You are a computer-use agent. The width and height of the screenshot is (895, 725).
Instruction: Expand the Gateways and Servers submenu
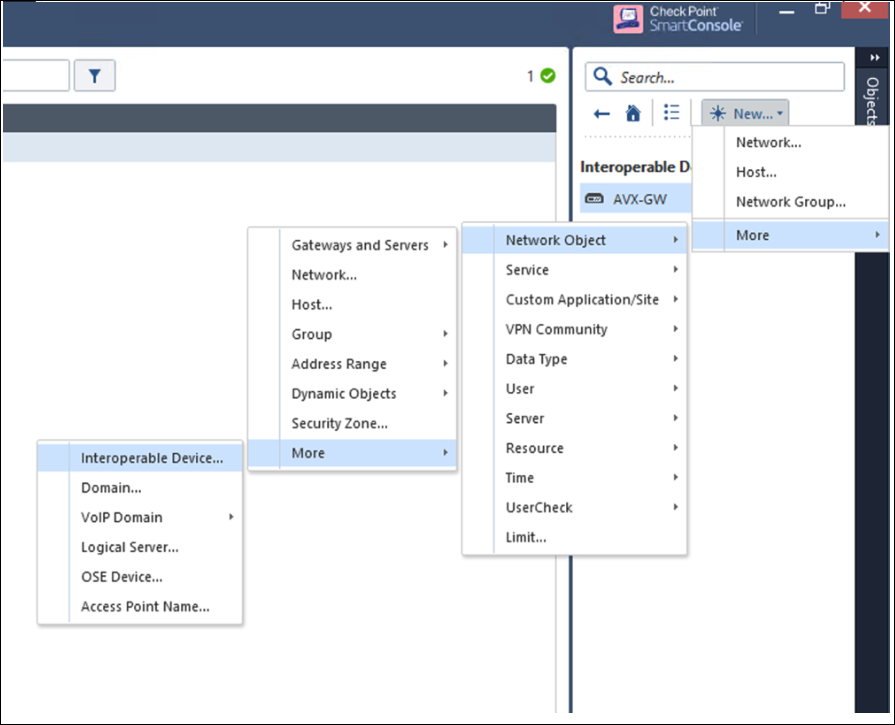359,245
